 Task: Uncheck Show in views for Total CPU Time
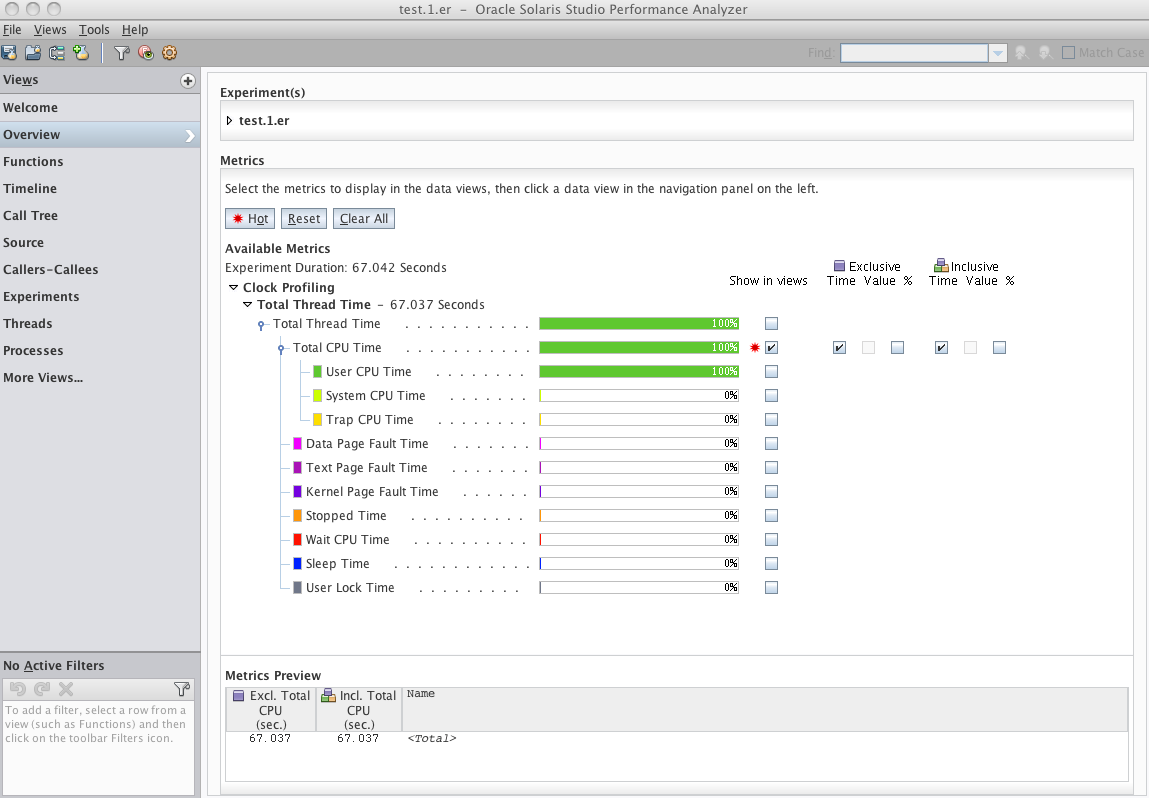(x=771, y=347)
